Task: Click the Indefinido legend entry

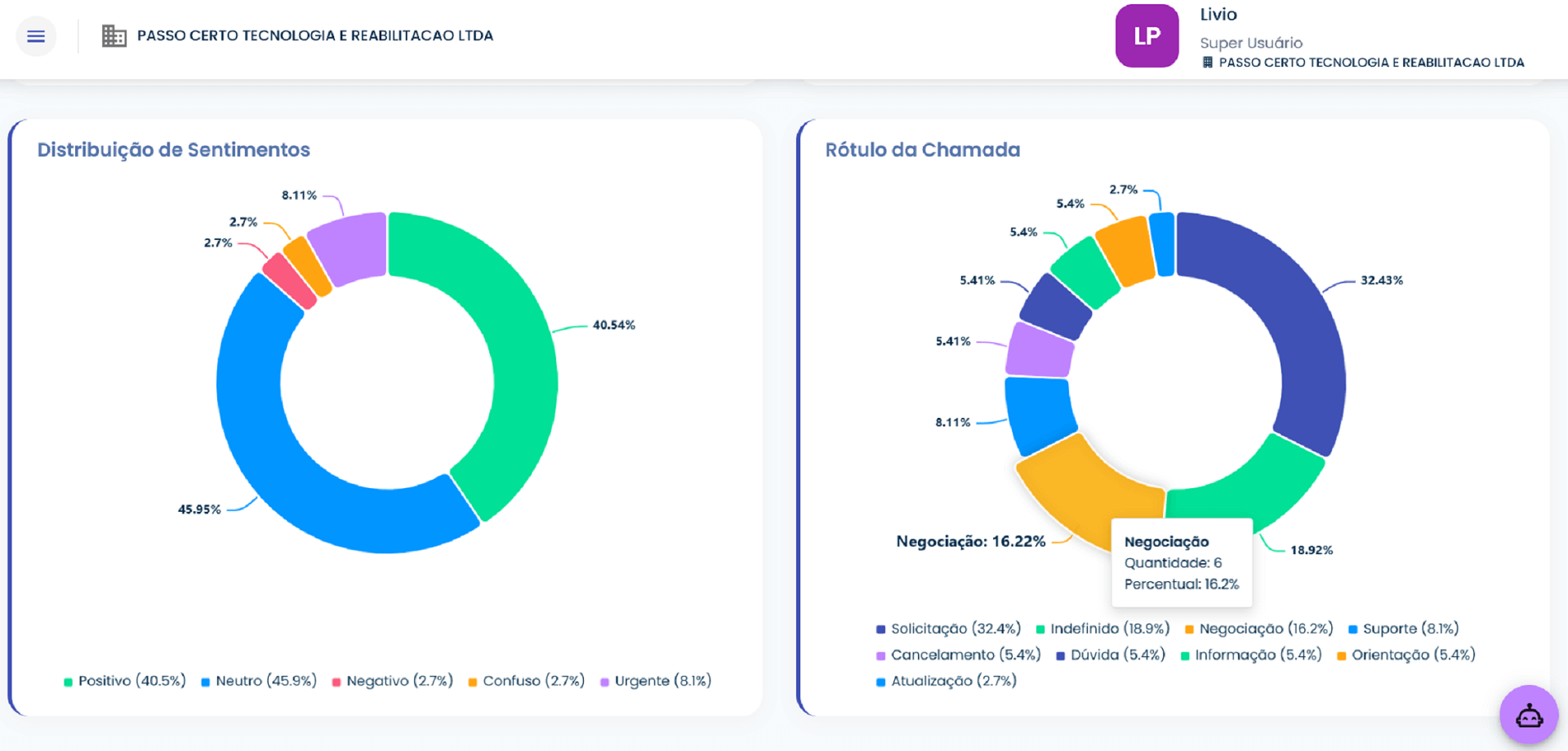Action: pyautogui.click(x=1102, y=629)
